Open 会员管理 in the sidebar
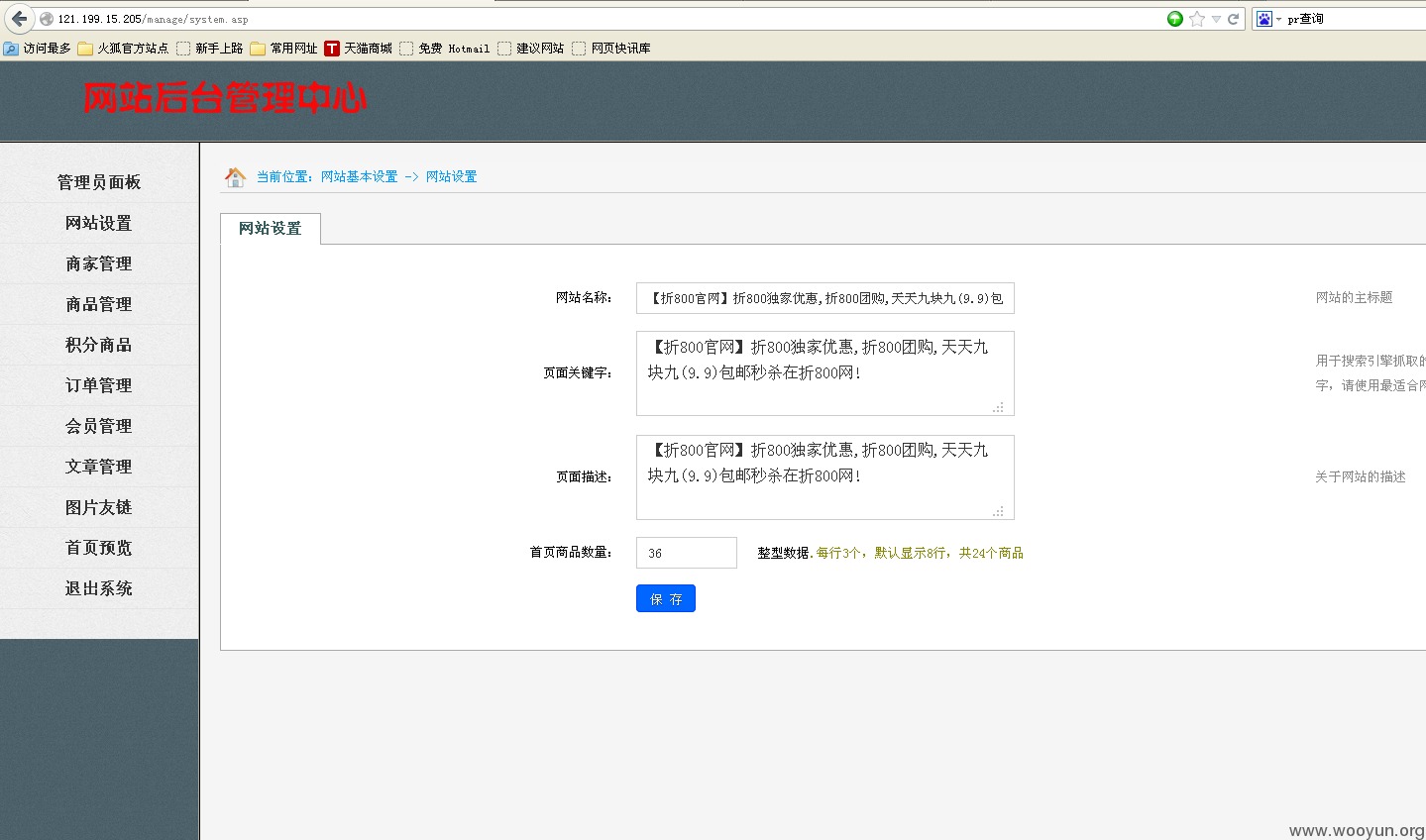The height and width of the screenshot is (840, 1426). (x=99, y=426)
